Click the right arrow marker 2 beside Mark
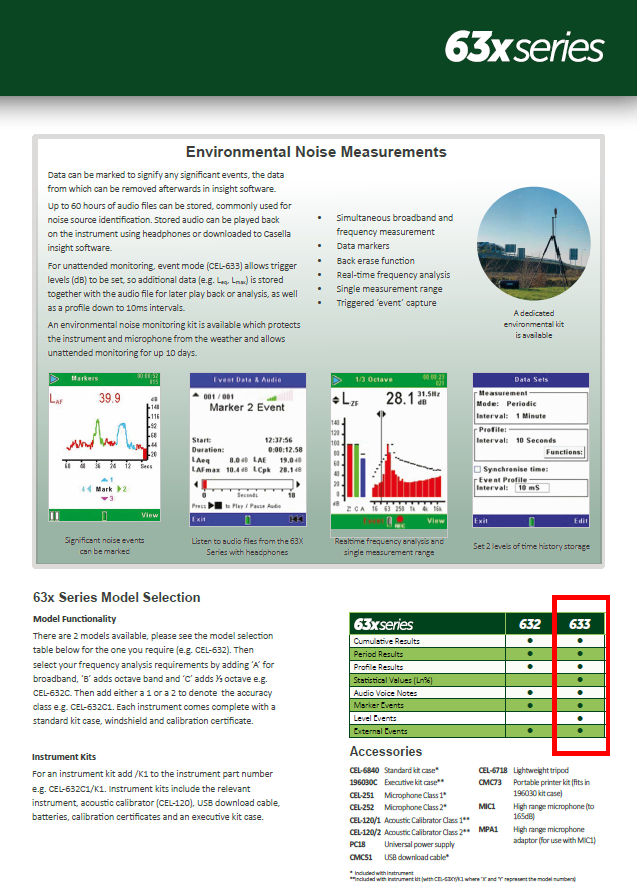The height and width of the screenshot is (885, 637). coord(121,489)
